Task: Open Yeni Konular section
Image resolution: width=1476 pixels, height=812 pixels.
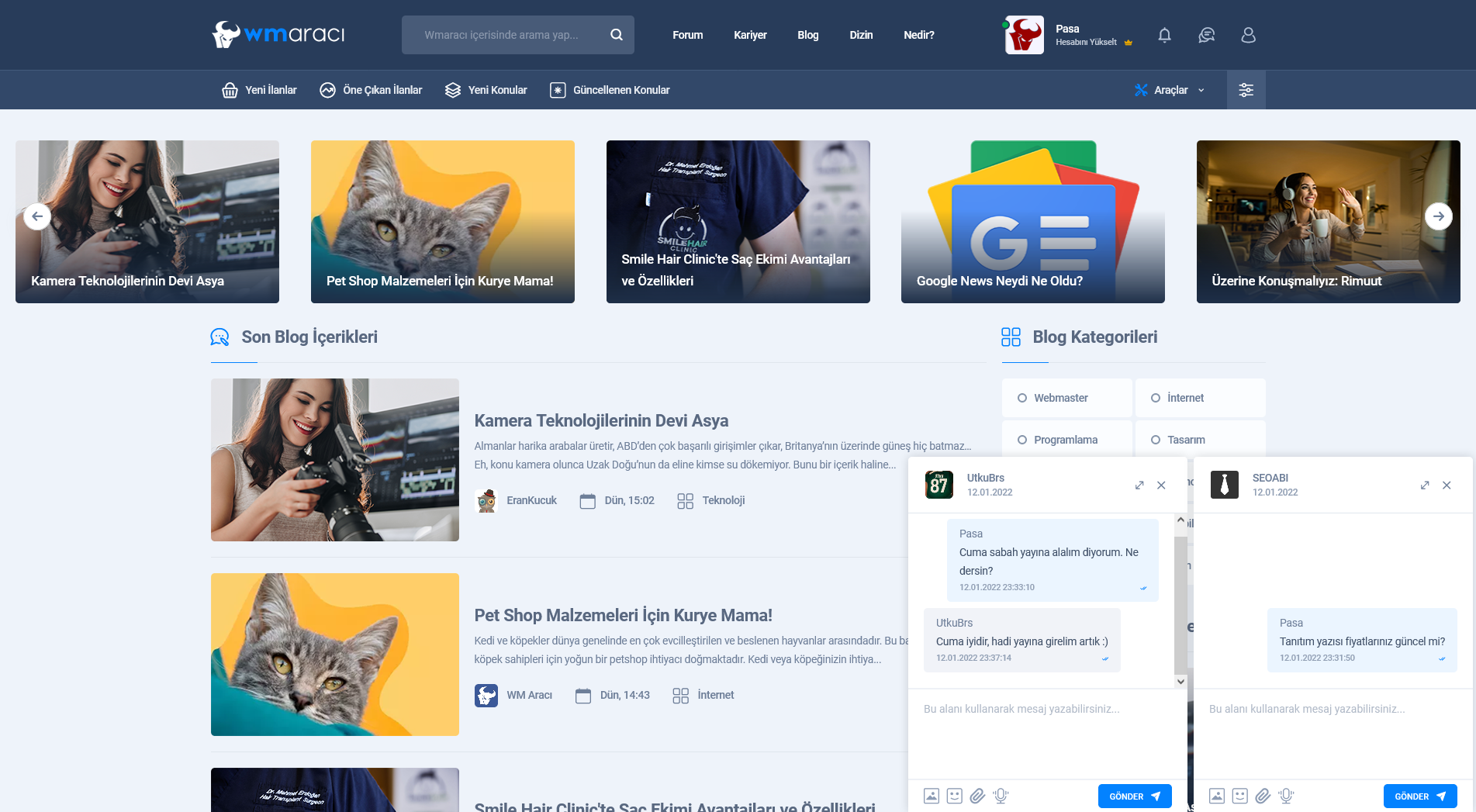Action: point(486,90)
